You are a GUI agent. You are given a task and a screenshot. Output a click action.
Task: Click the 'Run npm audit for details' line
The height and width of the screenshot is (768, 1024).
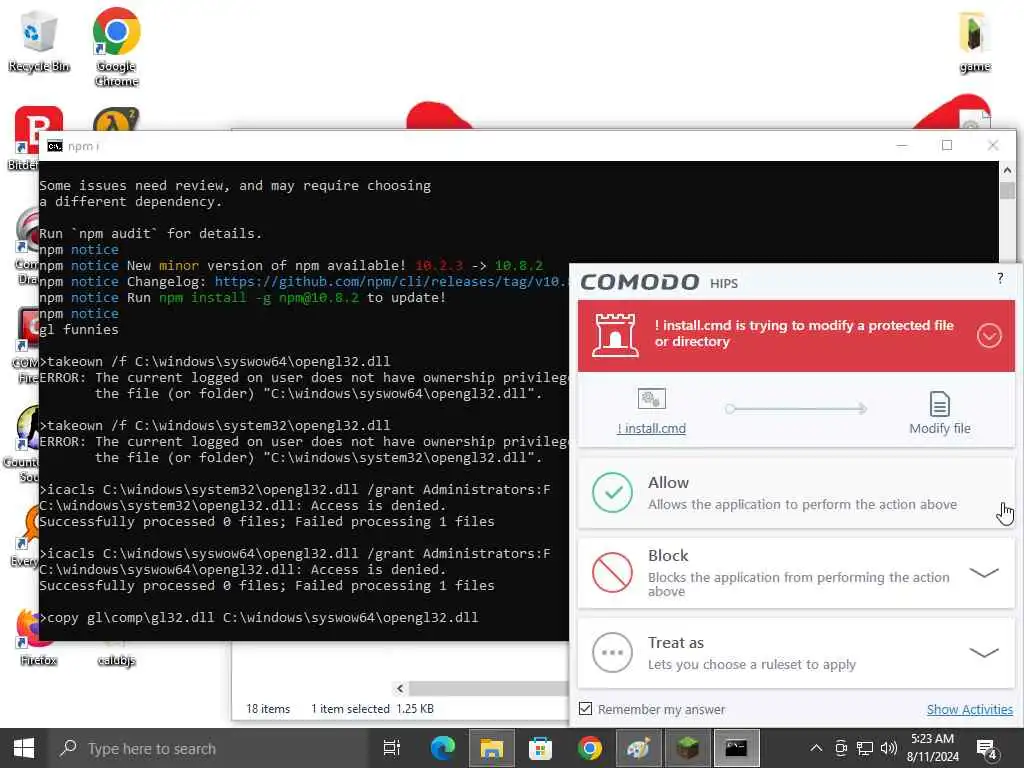[x=150, y=234]
